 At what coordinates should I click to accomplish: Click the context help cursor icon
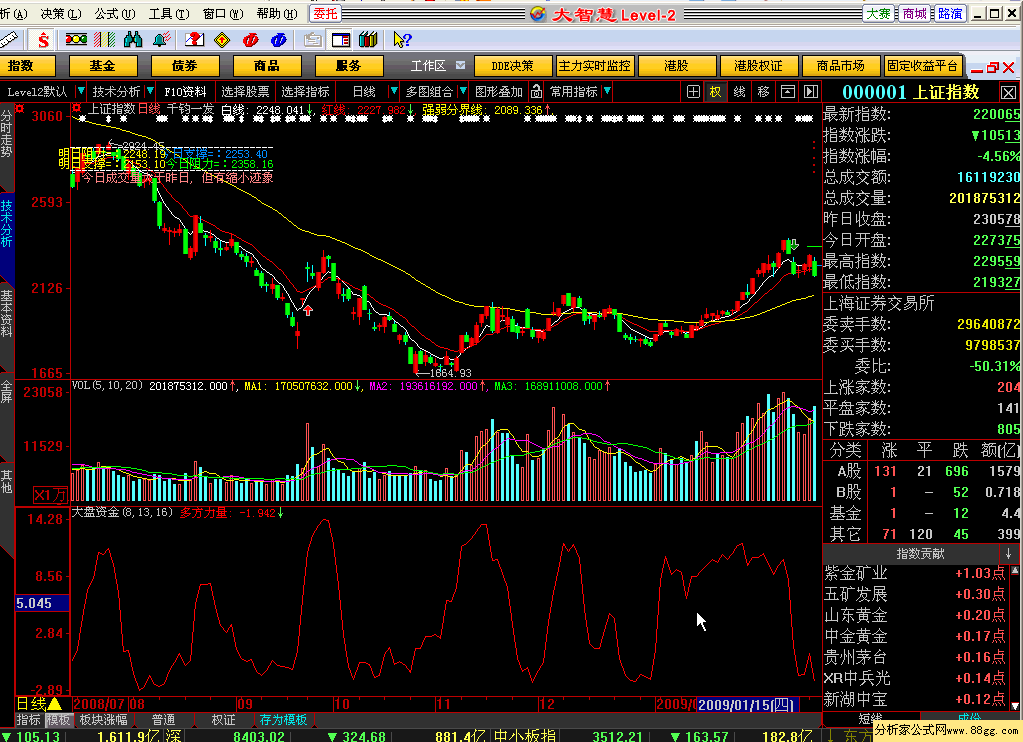pyautogui.click(x=402, y=40)
